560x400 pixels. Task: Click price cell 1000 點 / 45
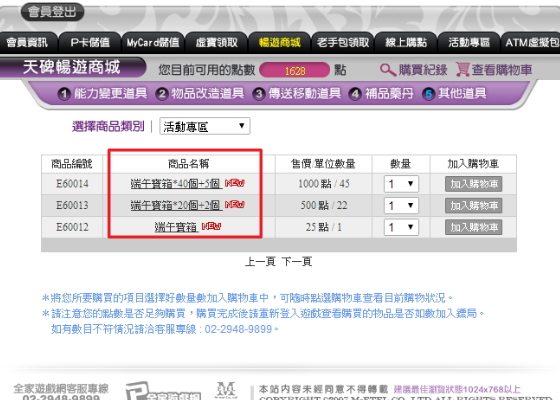[324, 184]
